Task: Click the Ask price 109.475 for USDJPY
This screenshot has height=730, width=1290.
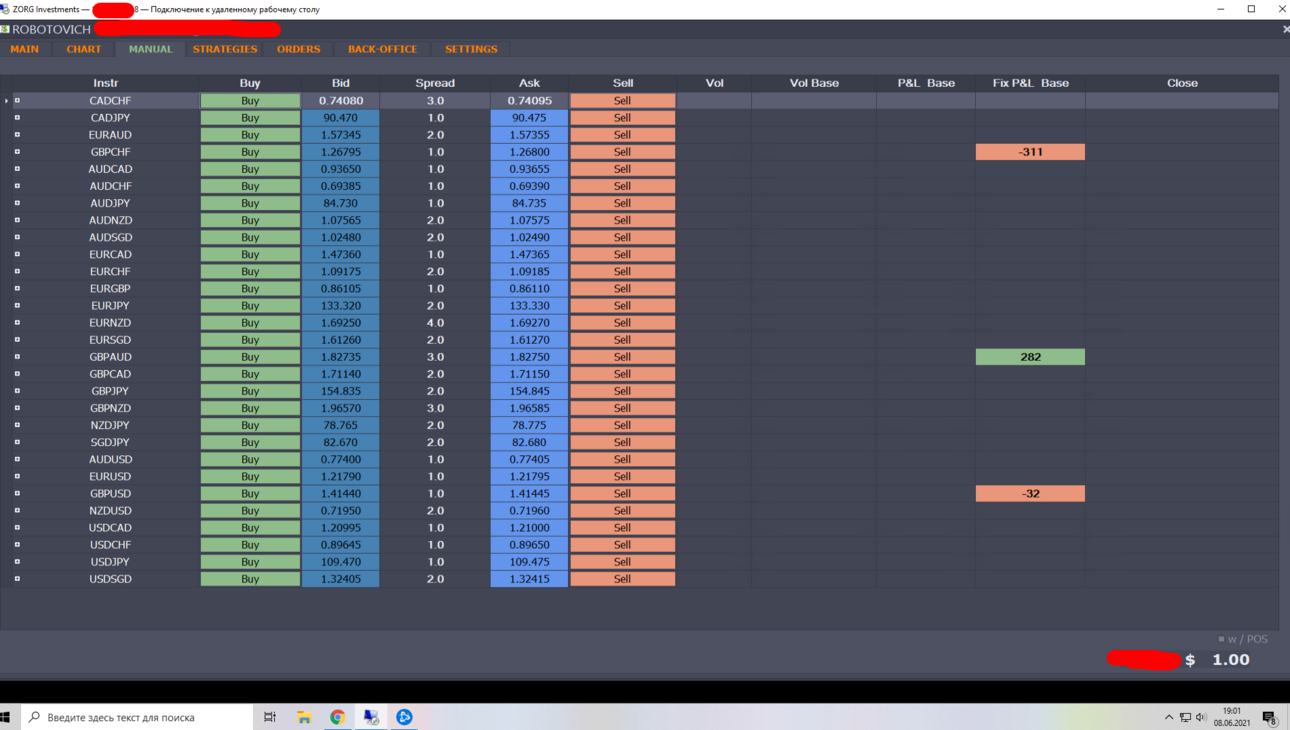Action: tap(529, 562)
